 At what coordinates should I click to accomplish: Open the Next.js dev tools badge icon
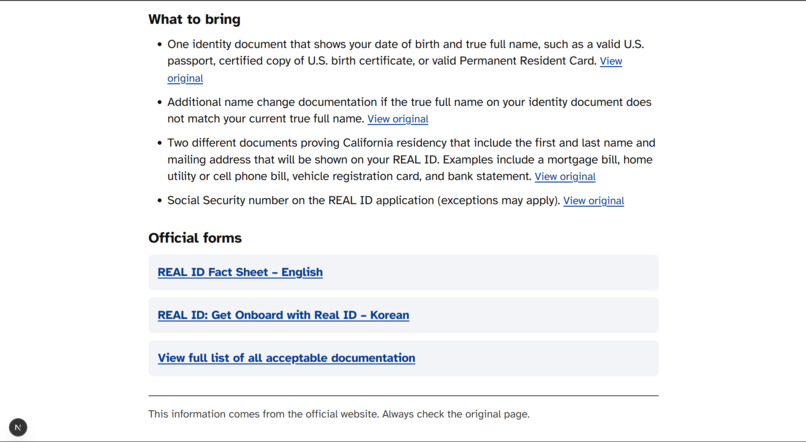(x=18, y=427)
